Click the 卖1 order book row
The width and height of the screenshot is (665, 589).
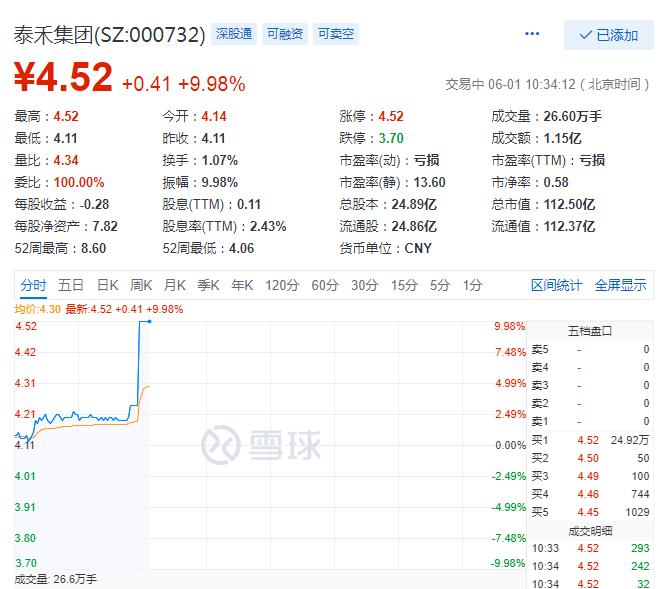(x=590, y=422)
